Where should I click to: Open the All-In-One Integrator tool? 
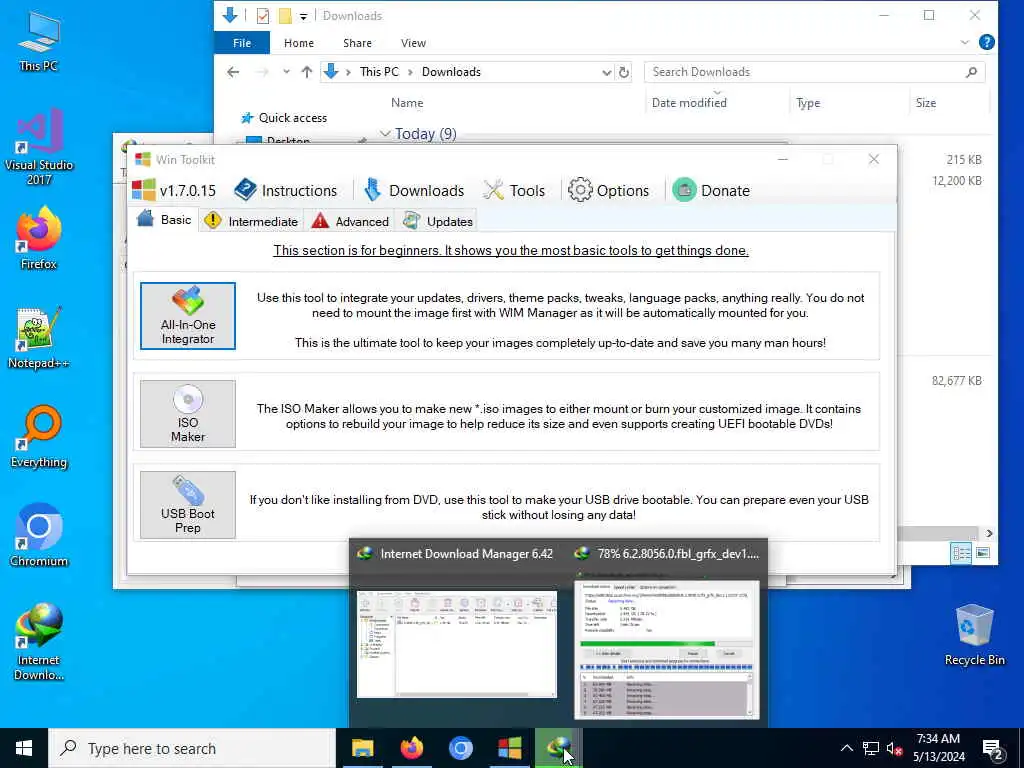(187, 316)
